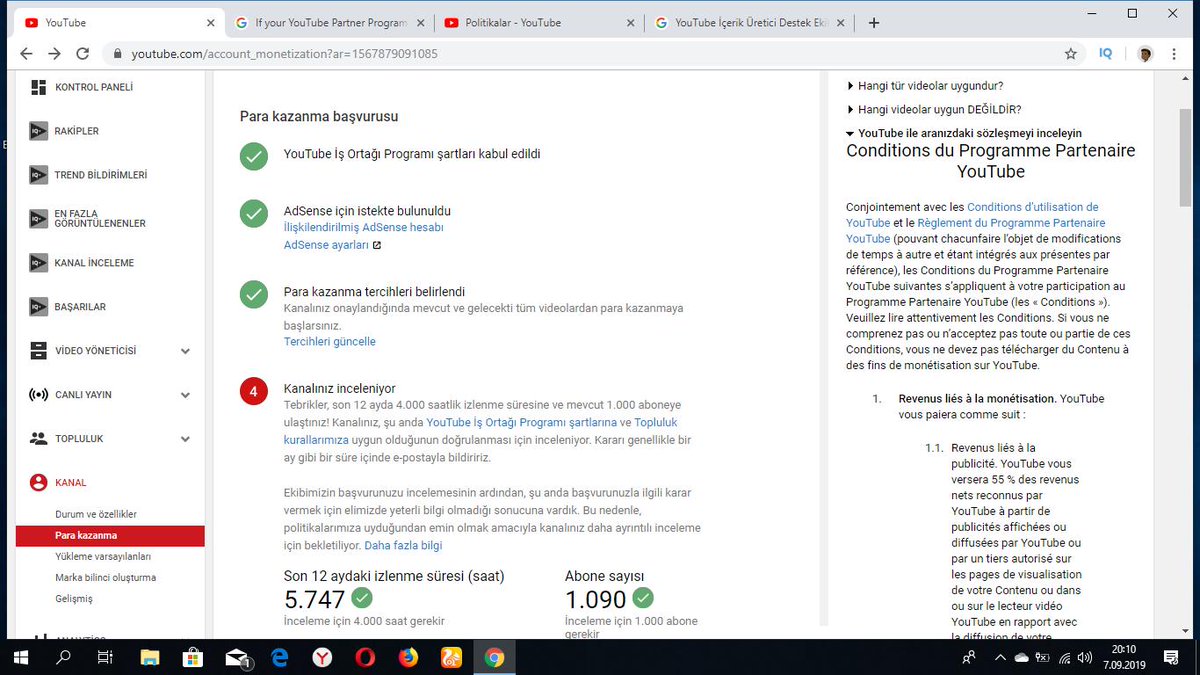Expand the Video Yöneticisi chevron
This screenshot has height=675, width=1200.
pyautogui.click(x=185, y=351)
